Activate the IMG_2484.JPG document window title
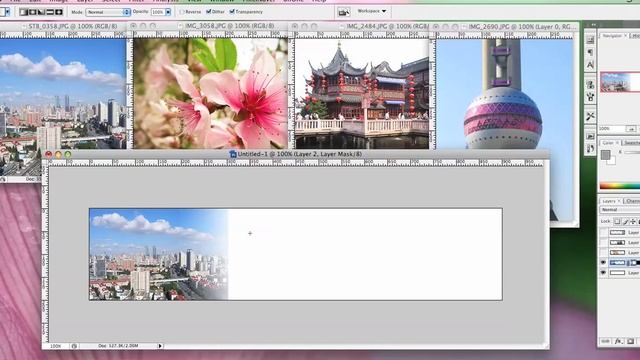The height and width of the screenshot is (360, 640). [387, 26]
